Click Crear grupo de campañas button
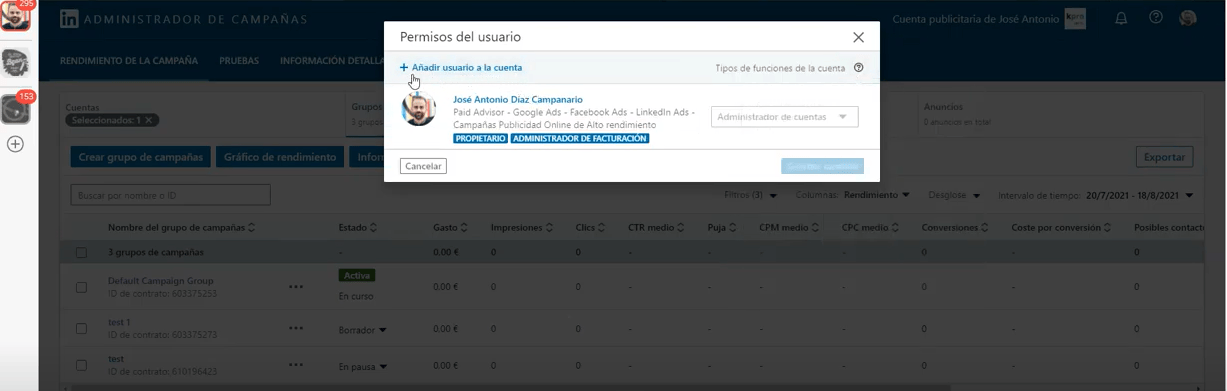The image size is (1227, 391). click(141, 157)
